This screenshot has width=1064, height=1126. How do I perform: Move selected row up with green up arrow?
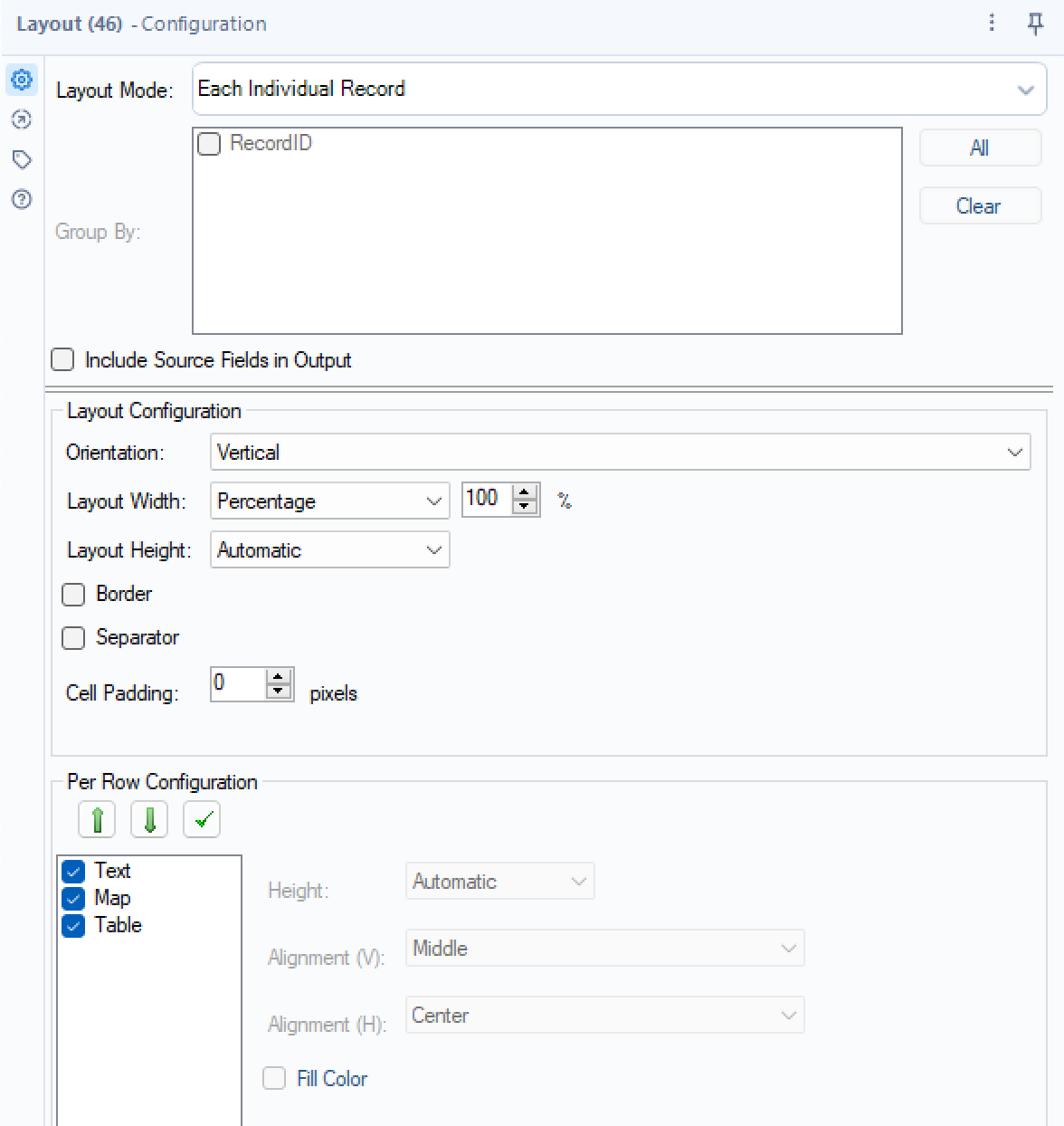coord(96,819)
